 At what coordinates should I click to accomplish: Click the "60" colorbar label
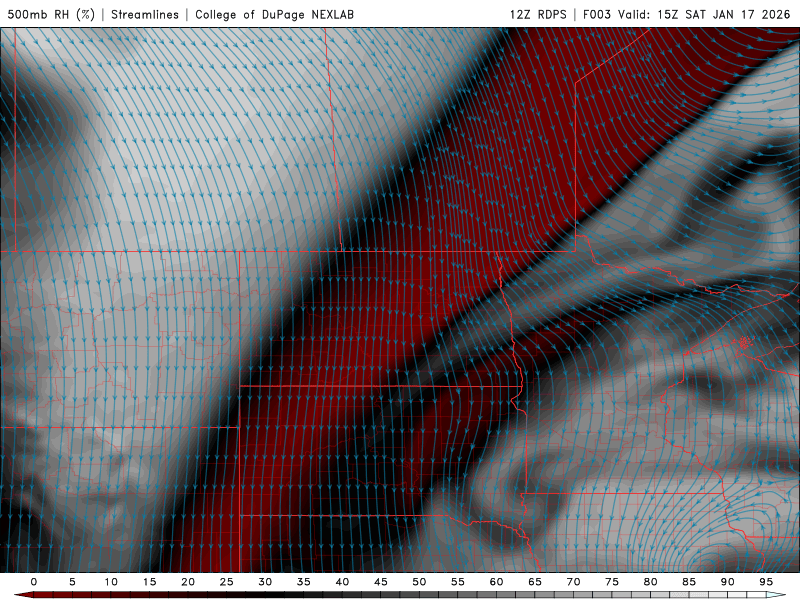496,582
